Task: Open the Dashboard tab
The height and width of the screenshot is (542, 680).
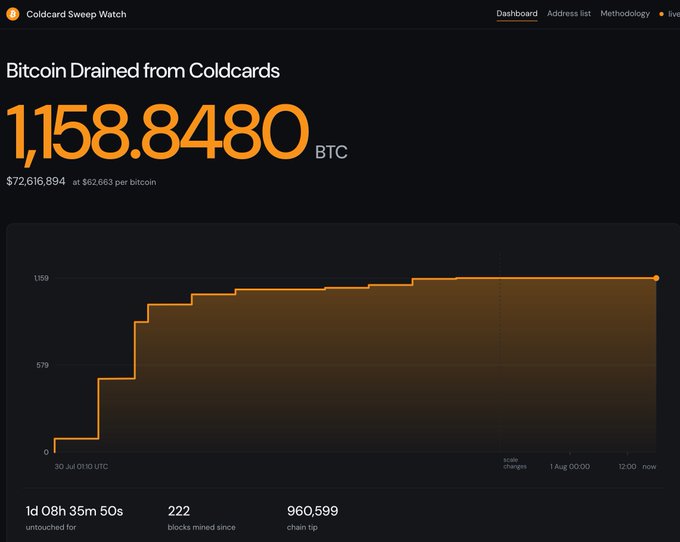Action: (x=517, y=13)
